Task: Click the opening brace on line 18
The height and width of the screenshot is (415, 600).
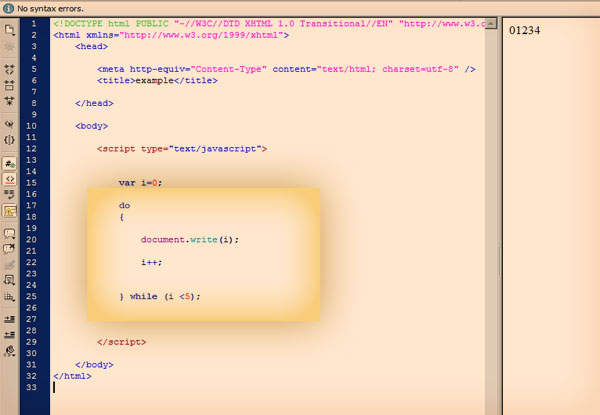Action: 122,217
